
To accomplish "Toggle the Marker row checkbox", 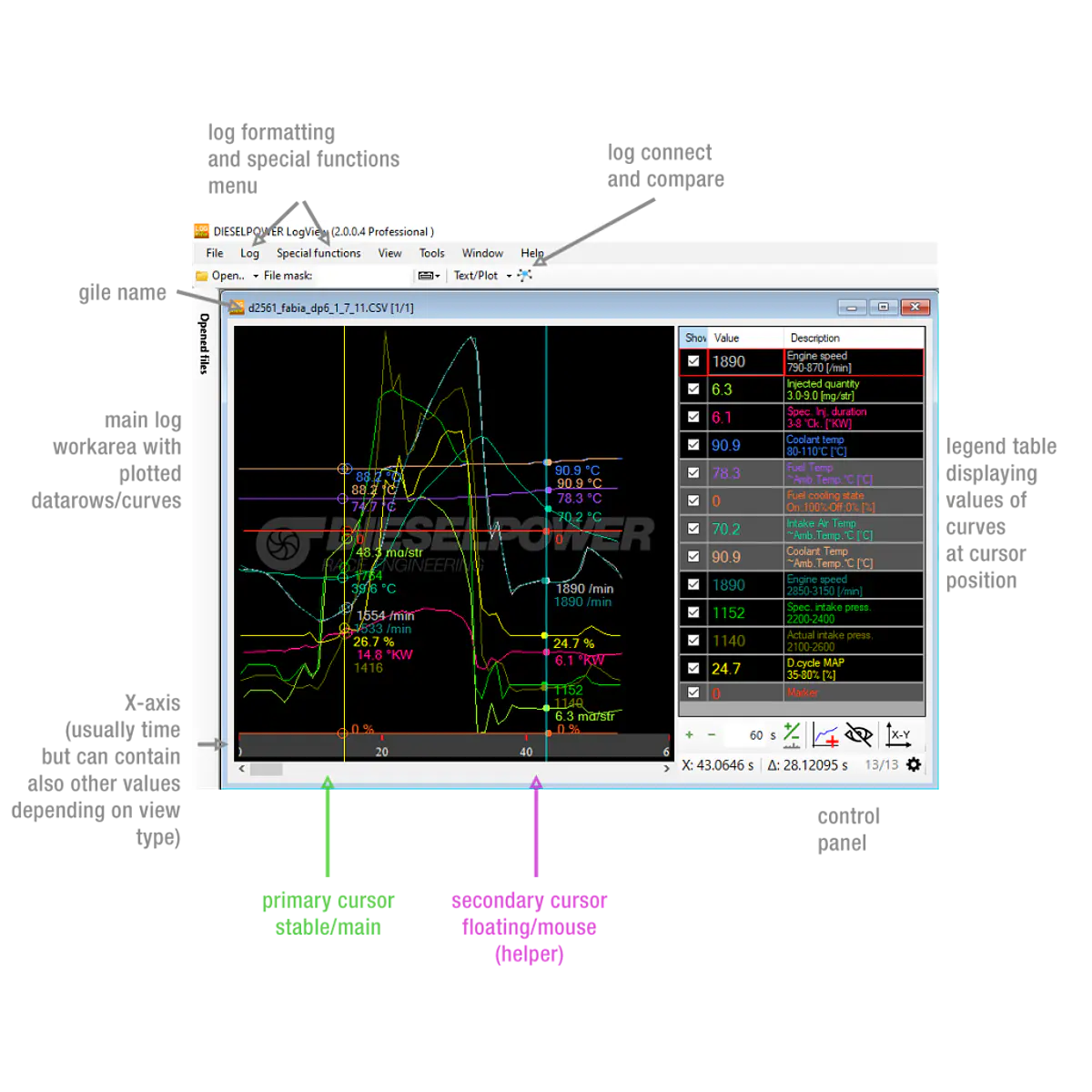I will point(693,693).
